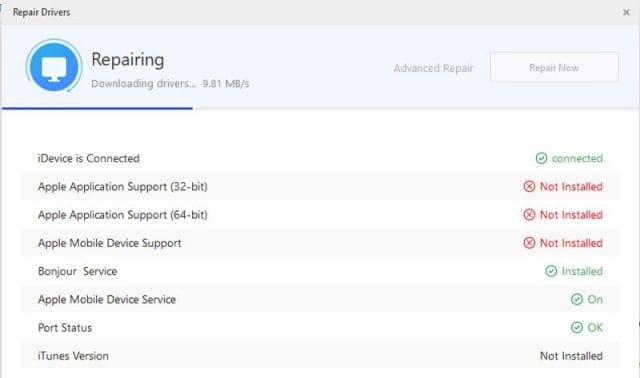Click the Repairing heading
The height and width of the screenshot is (378, 640).
coord(128,60)
